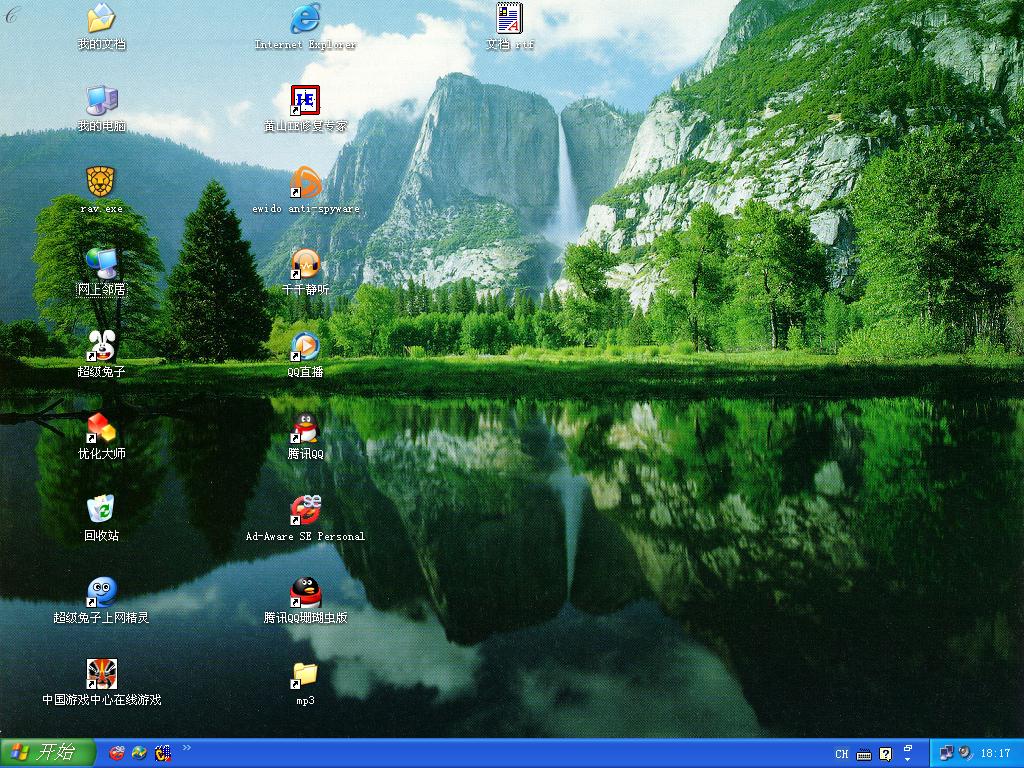Viewport: 1024px width, 768px height.
Task: Click third quick launch icon in taskbar
Action: click(x=163, y=753)
